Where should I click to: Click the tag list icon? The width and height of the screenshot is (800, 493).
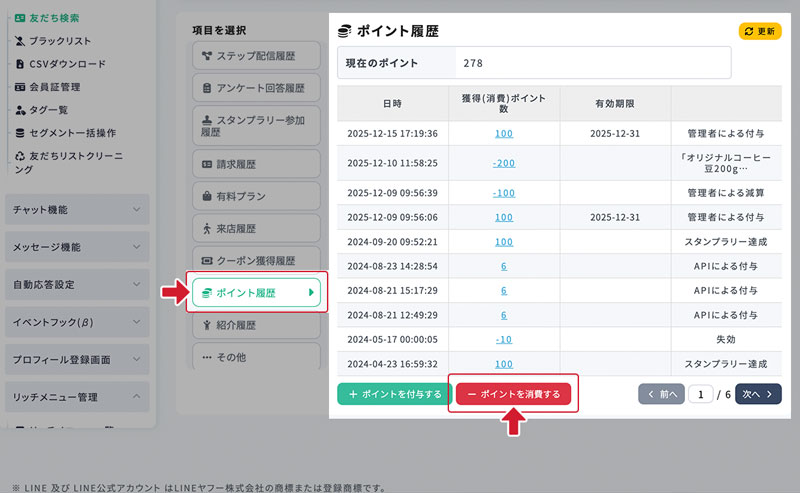pyautogui.click(x=21, y=110)
